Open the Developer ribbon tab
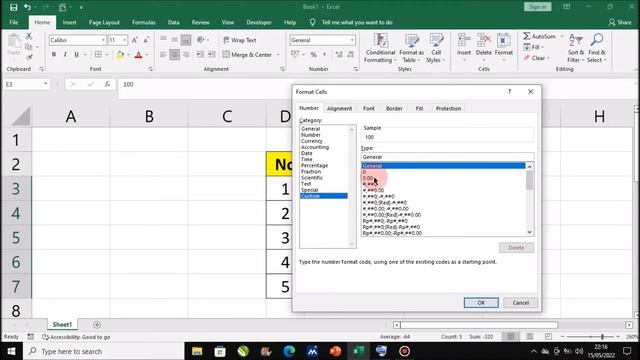The image size is (640, 360). 259,22
